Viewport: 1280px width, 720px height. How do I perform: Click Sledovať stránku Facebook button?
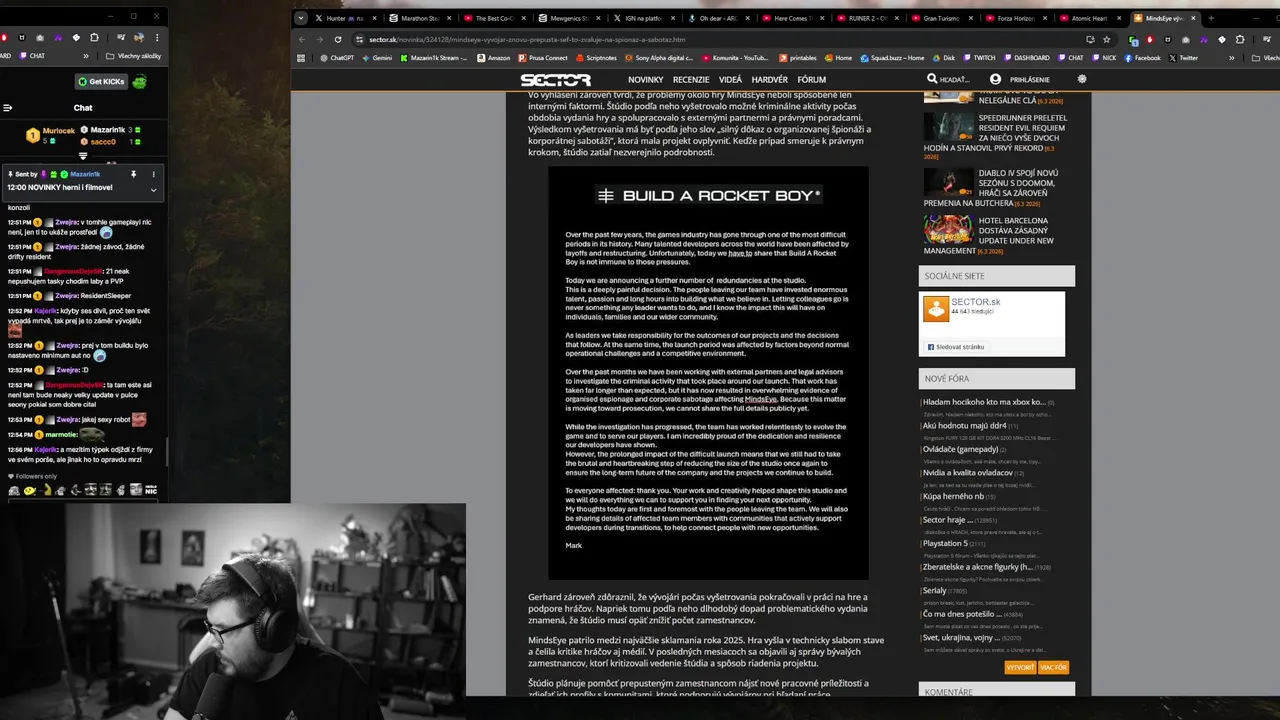[x=956, y=347]
